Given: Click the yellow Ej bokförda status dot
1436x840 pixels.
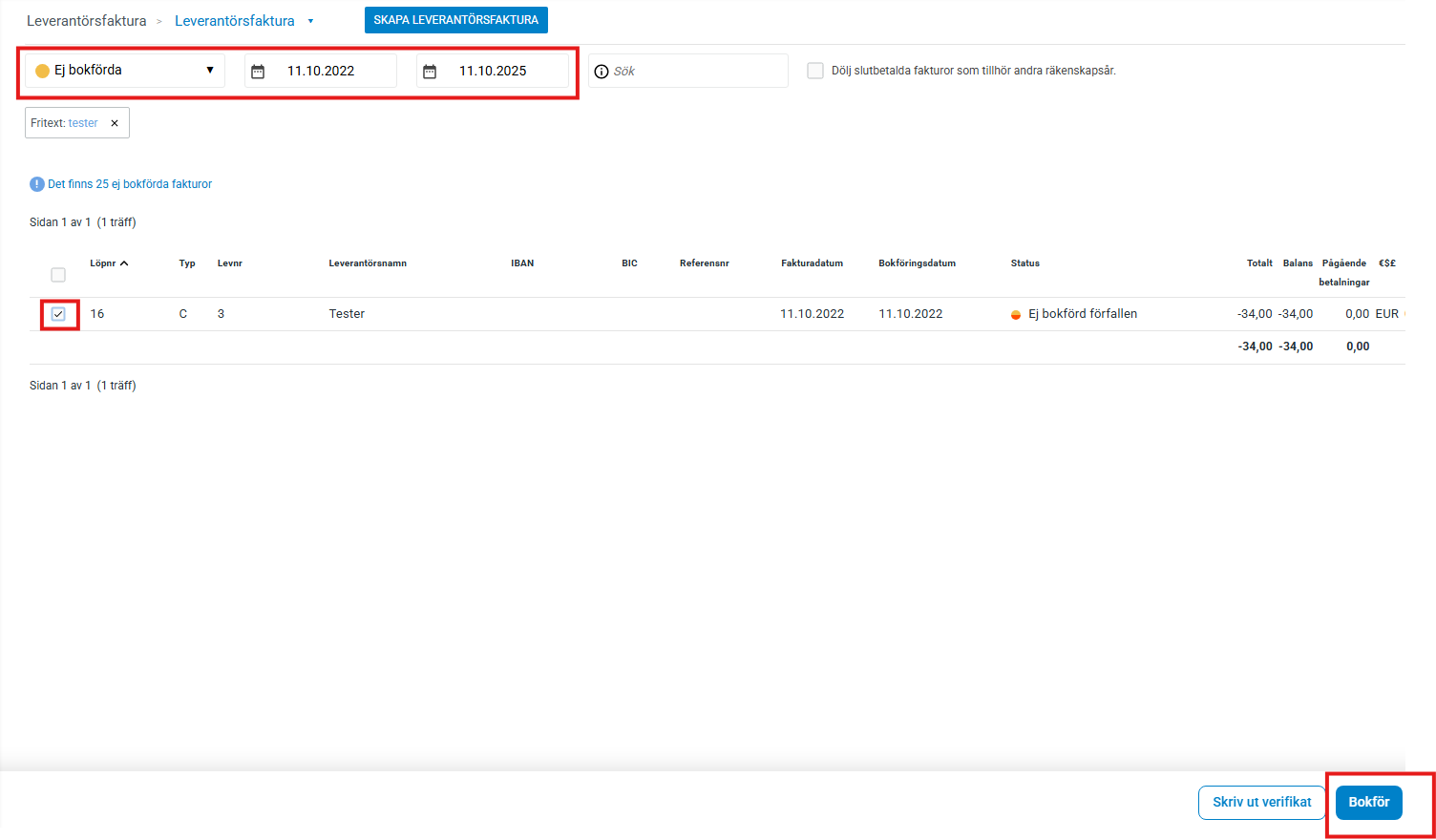Looking at the screenshot, I should [x=42, y=71].
